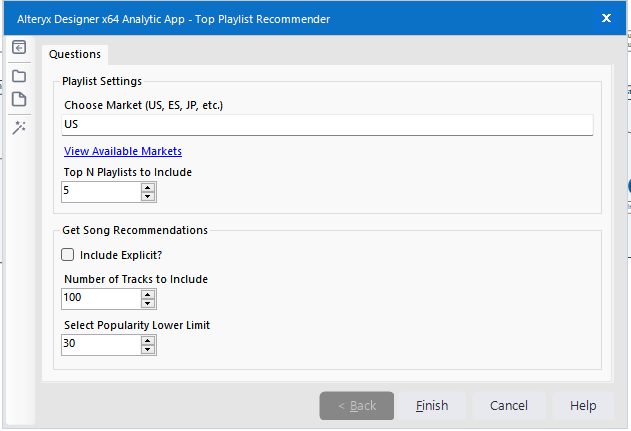Click the collapse sidebar arrow icon
This screenshot has width=631, height=431.
coord(19,48)
